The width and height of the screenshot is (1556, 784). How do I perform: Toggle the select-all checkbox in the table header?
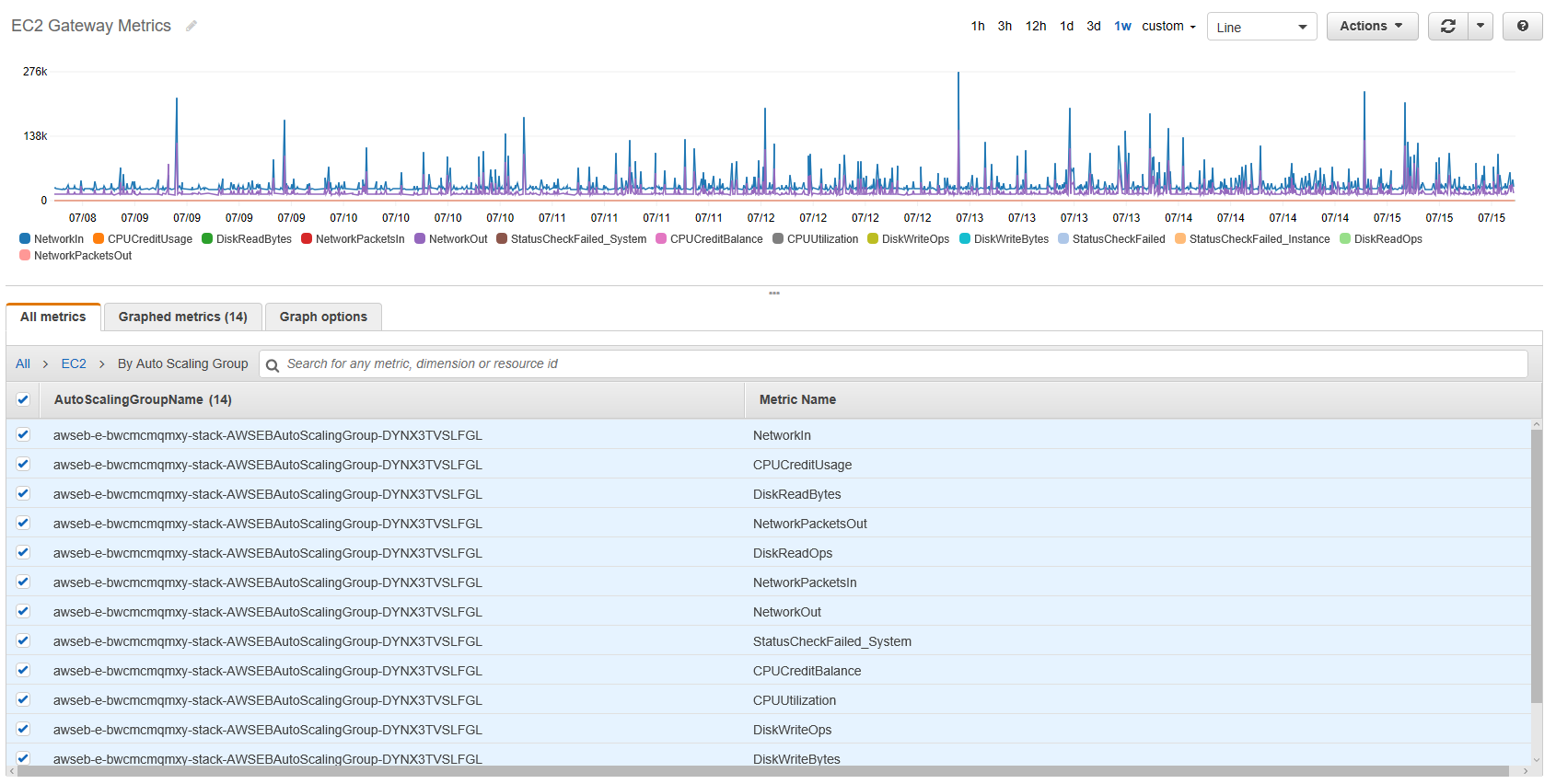click(23, 399)
